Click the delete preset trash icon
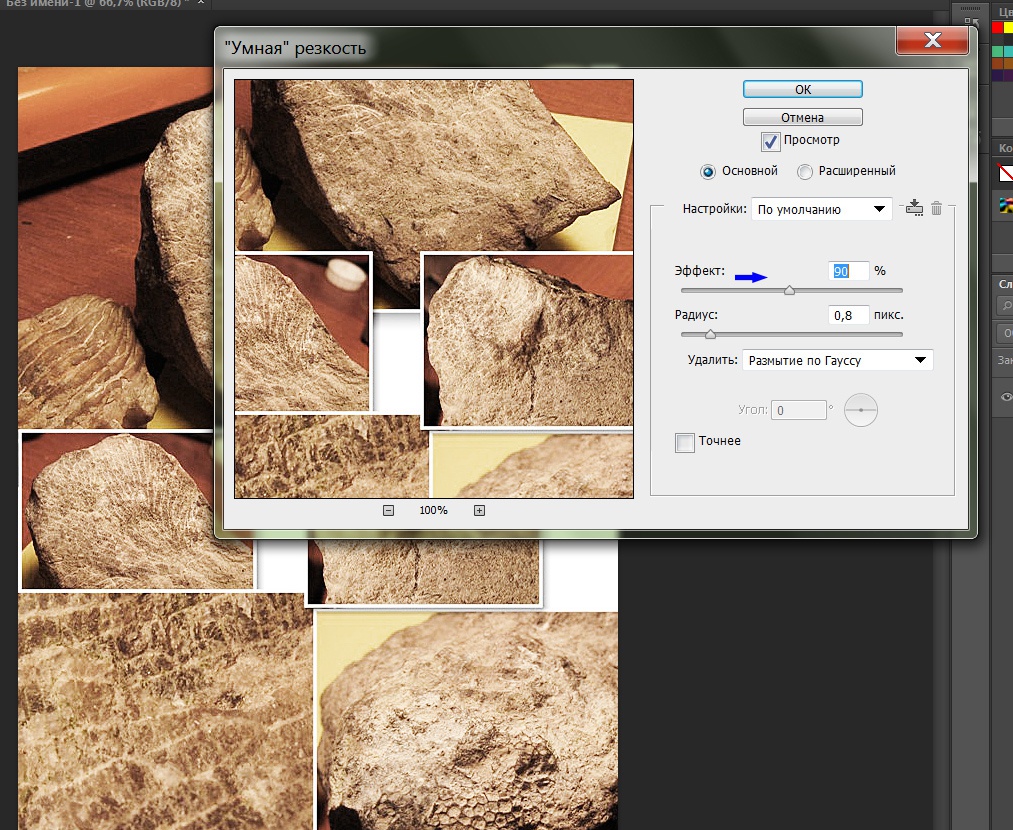The height and width of the screenshot is (830, 1013). tap(937, 208)
